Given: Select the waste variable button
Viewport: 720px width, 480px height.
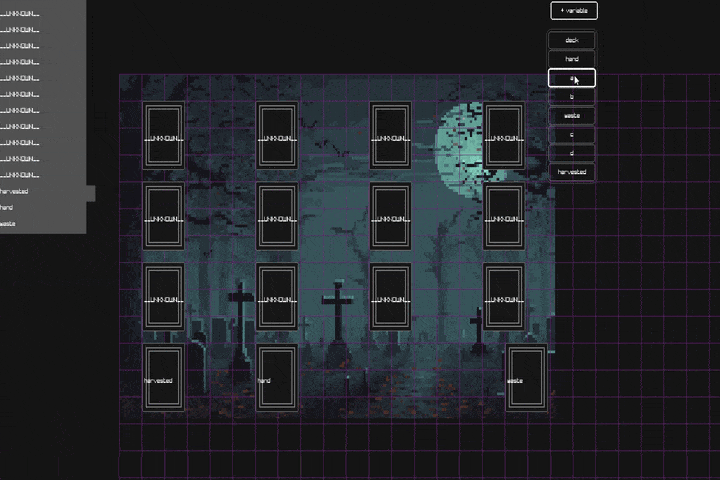Looking at the screenshot, I should 572,116.
